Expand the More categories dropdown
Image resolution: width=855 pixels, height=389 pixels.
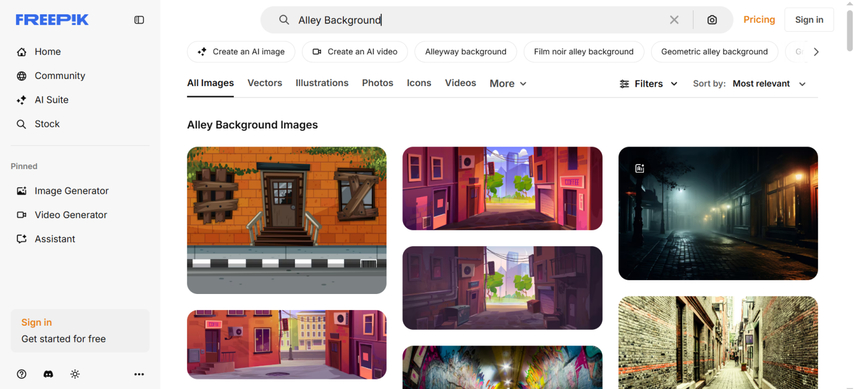coord(508,83)
